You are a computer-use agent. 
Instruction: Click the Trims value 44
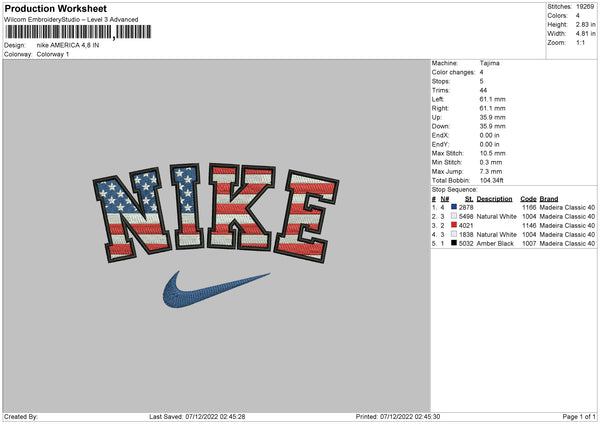click(x=483, y=90)
